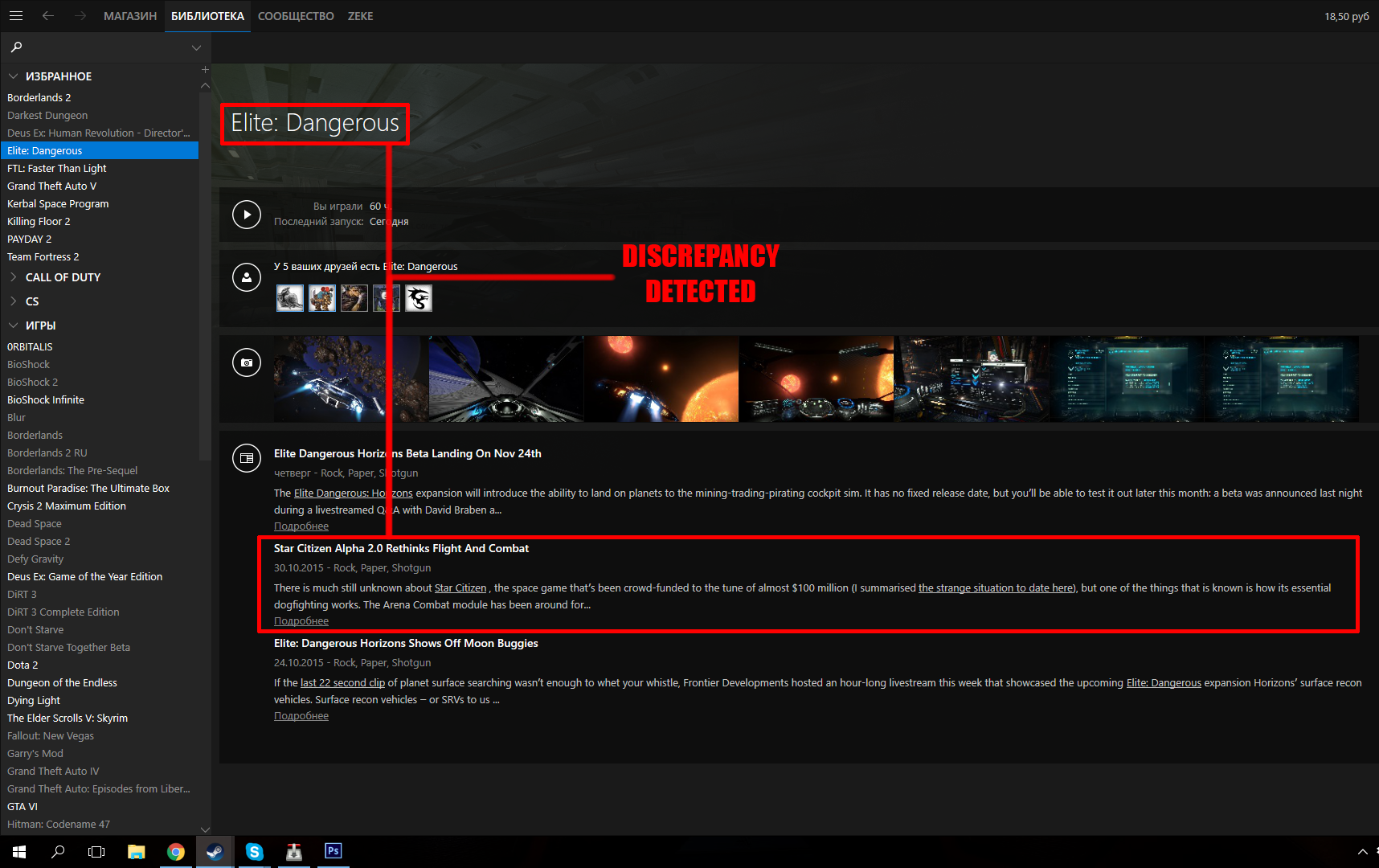Open the orange star with ship screenshot

(661, 379)
